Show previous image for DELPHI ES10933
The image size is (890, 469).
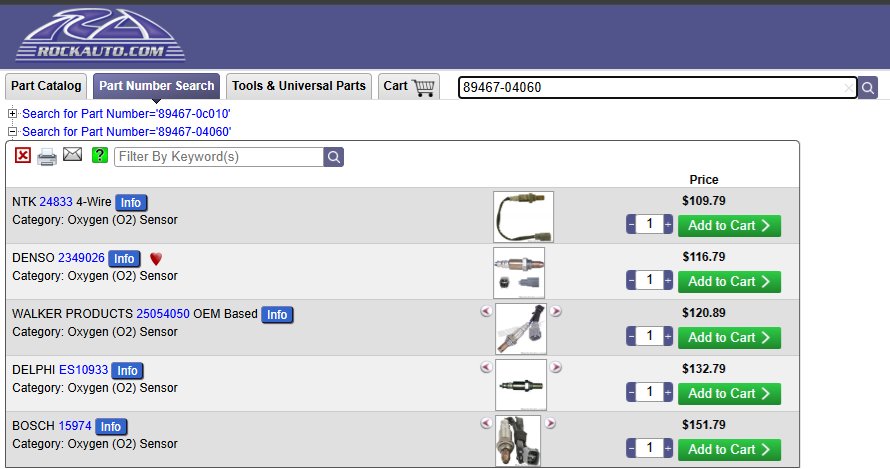coord(486,367)
